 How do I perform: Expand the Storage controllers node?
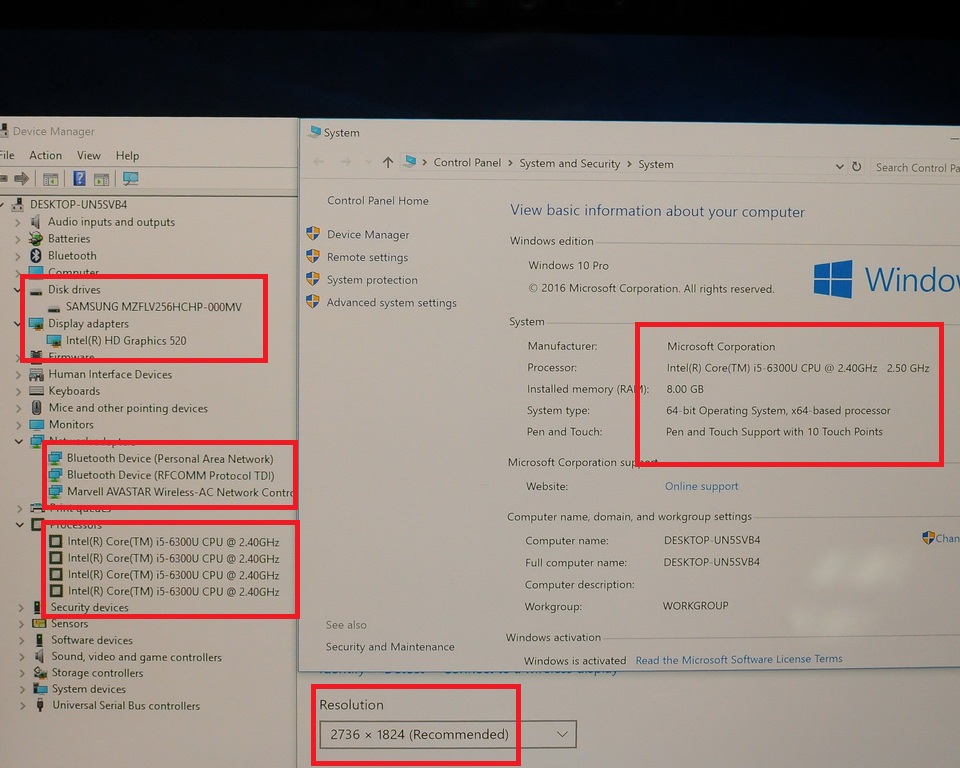[x=22, y=672]
